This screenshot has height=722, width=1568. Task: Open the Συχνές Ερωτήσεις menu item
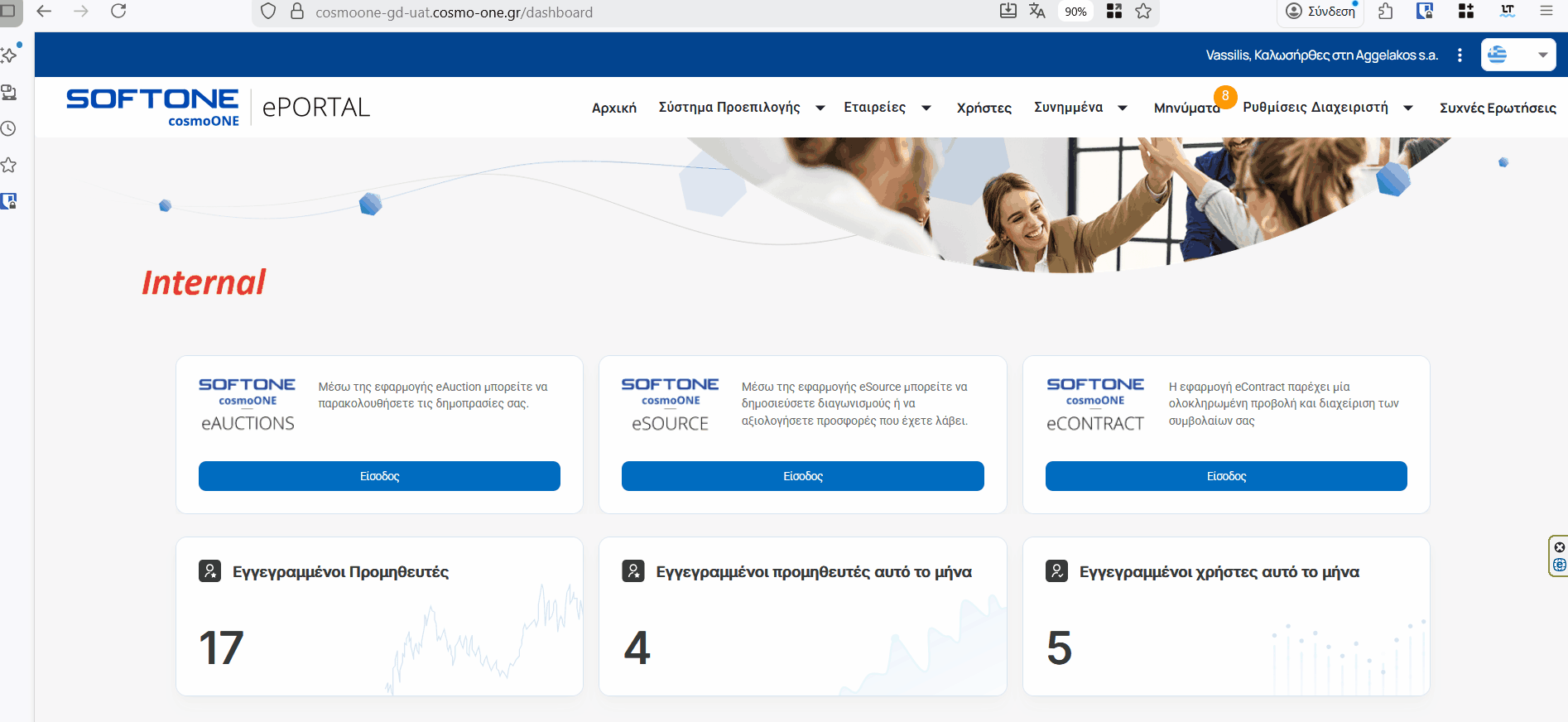point(1498,108)
